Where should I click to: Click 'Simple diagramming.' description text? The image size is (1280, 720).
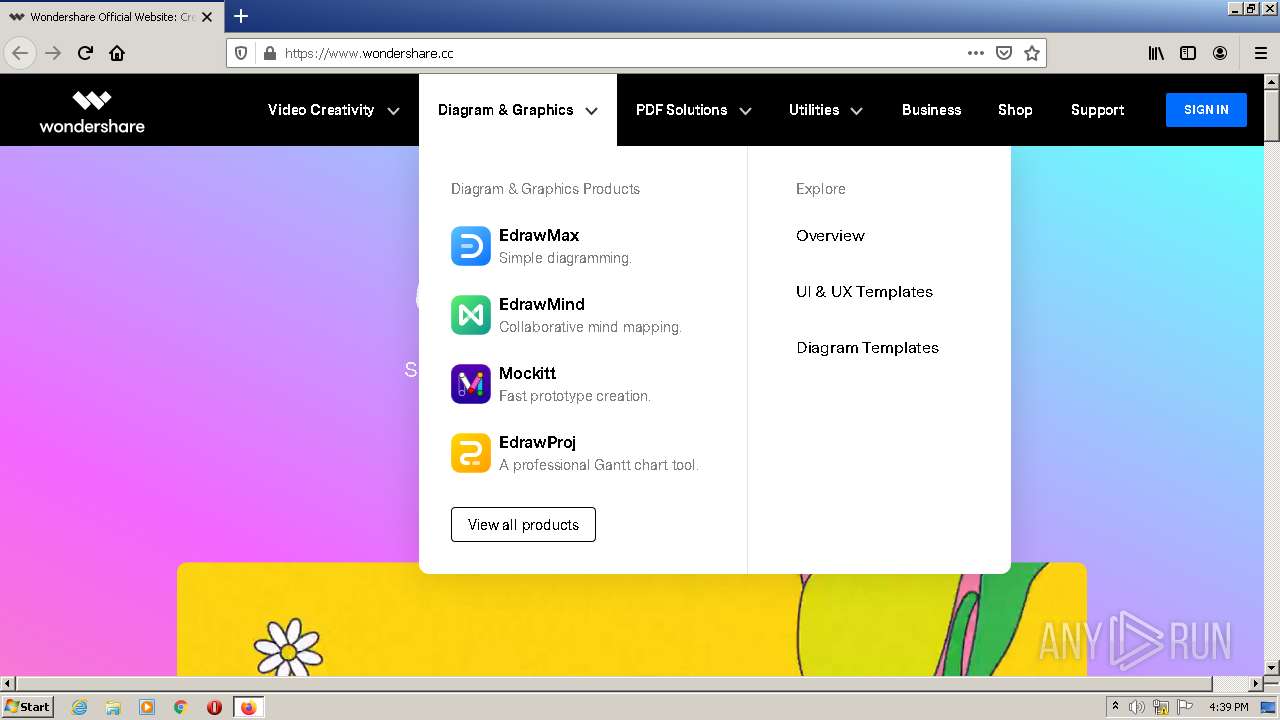point(565,258)
